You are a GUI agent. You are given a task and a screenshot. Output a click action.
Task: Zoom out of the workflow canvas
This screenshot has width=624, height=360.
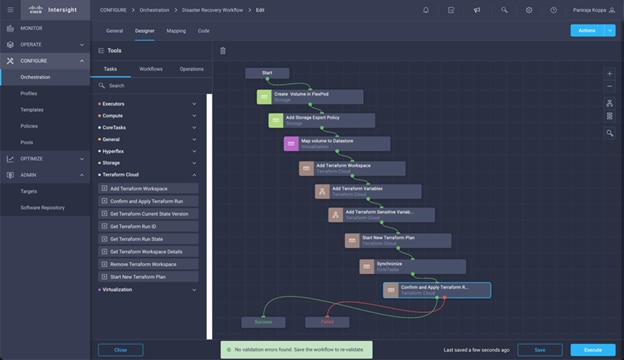point(609,86)
